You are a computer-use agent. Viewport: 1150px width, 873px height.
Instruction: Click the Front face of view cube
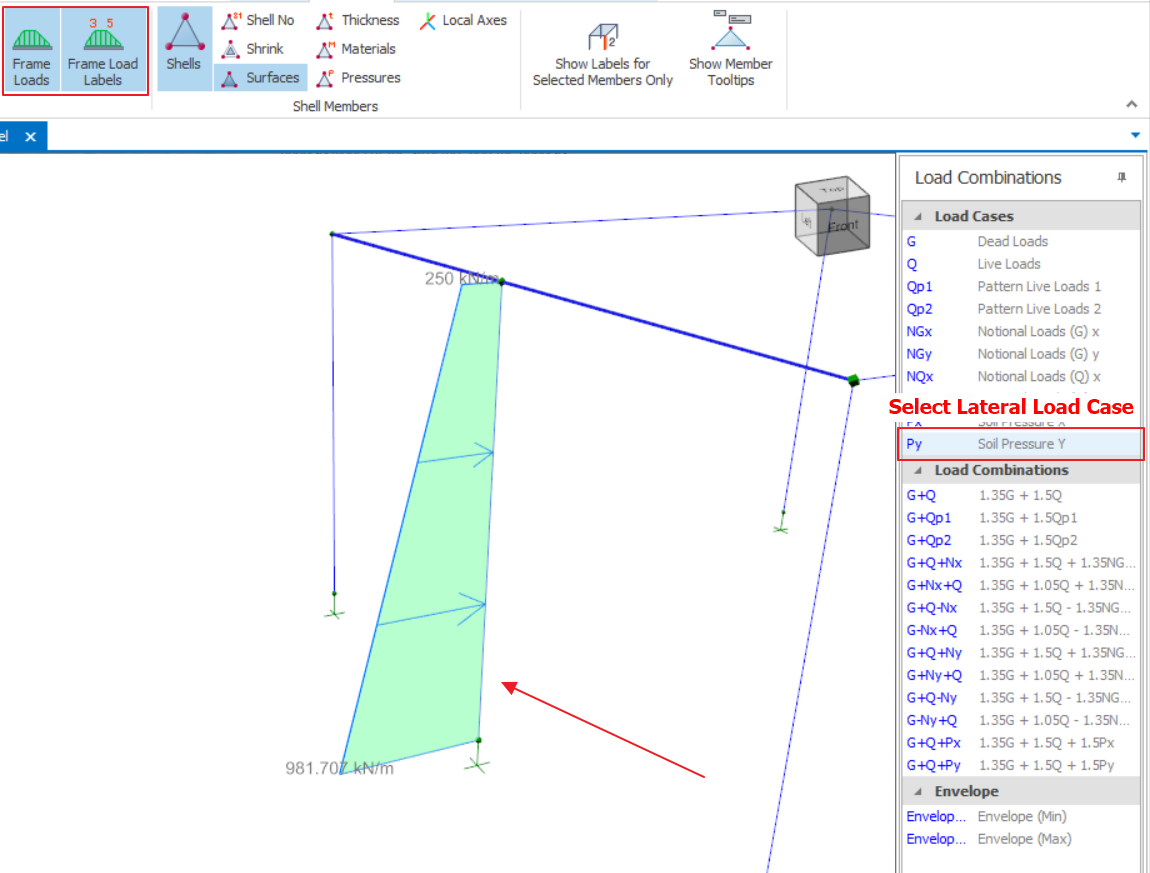coord(842,226)
